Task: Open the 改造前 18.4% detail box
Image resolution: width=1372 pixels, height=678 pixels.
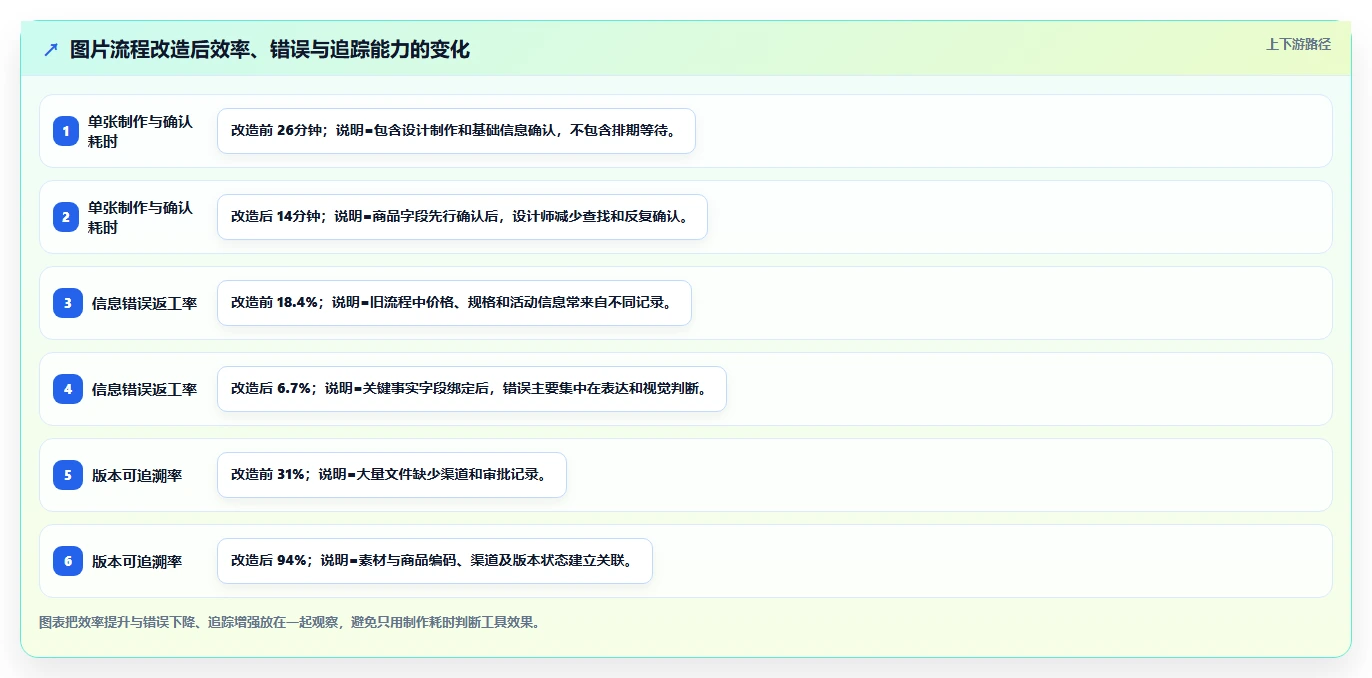Action: pos(454,303)
